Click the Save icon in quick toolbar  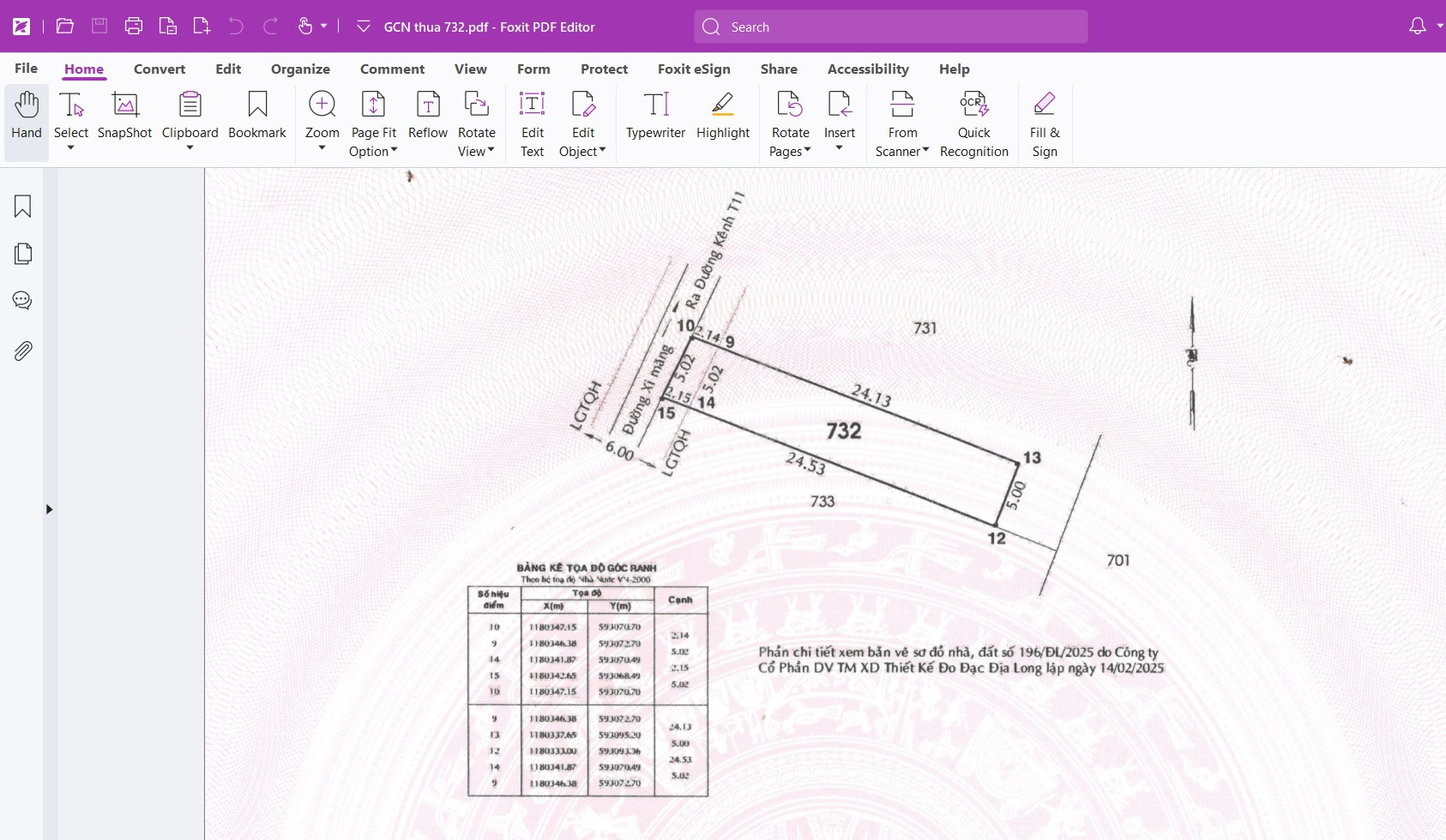(99, 27)
